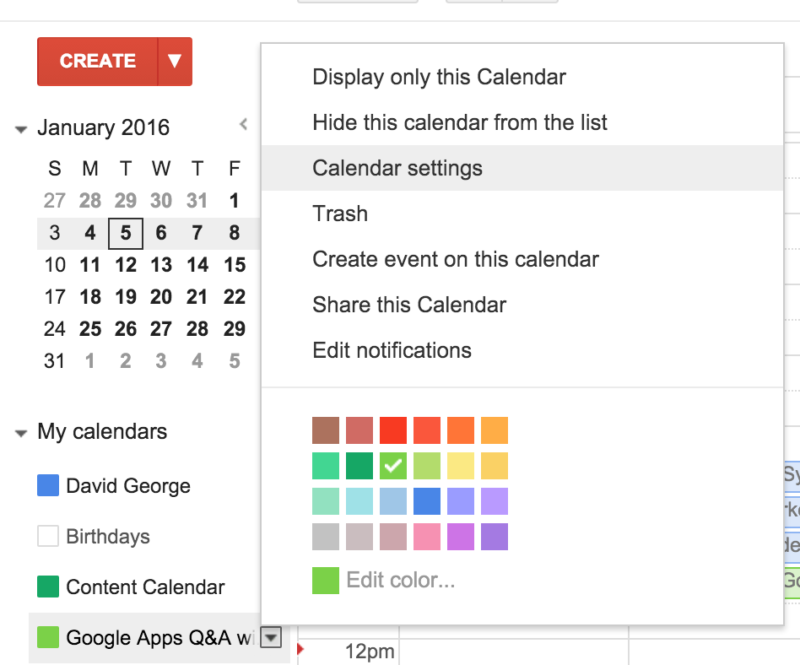Image resolution: width=800 pixels, height=665 pixels.
Task: Select January 5 in the mini calendar
Action: [125, 232]
